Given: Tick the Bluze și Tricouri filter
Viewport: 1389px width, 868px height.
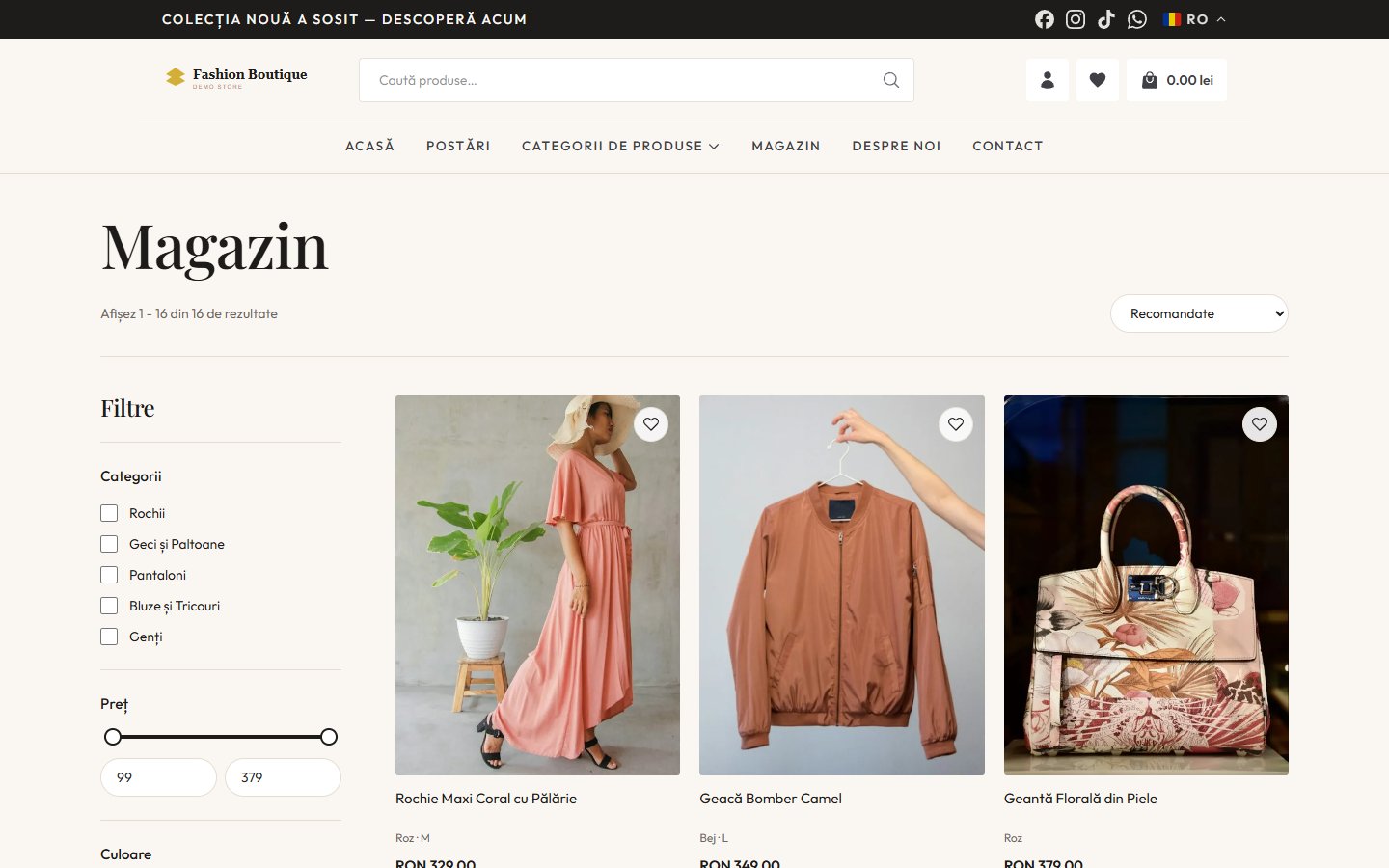Looking at the screenshot, I should pos(109,606).
